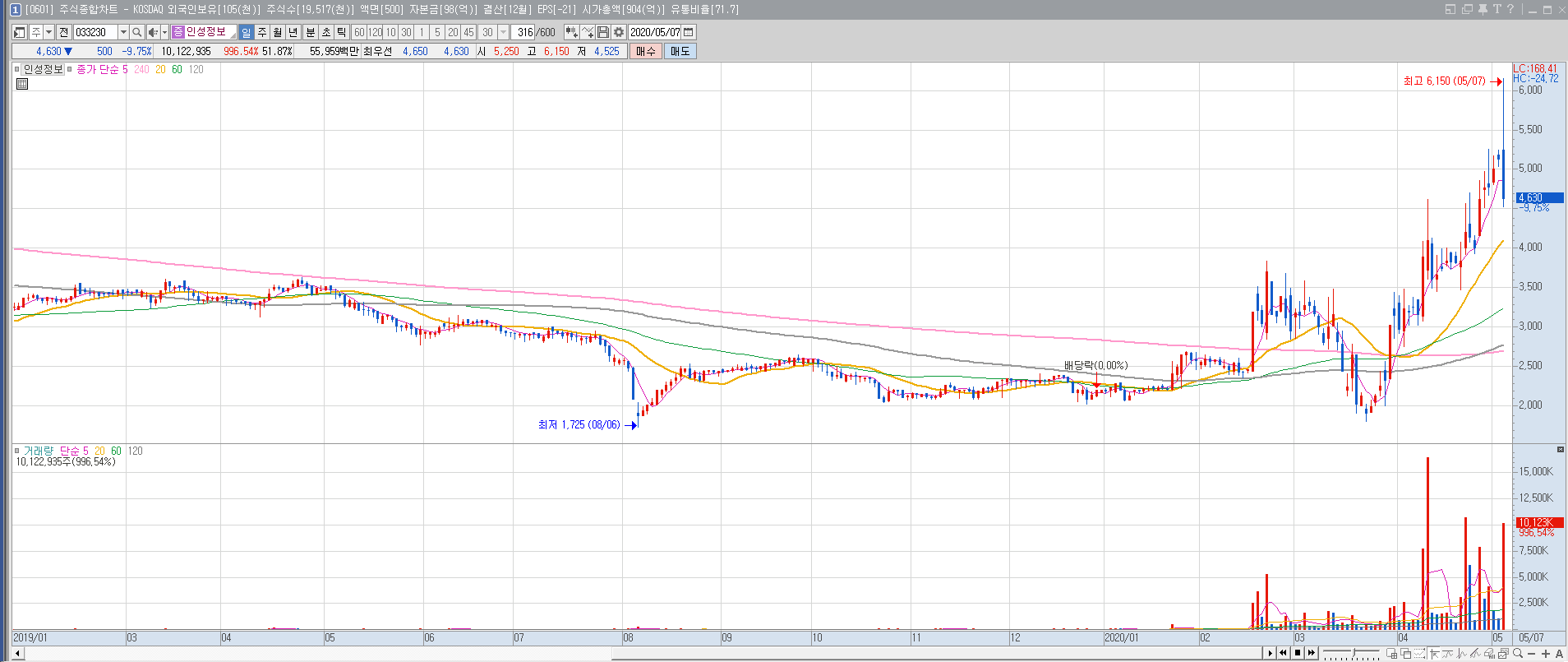Toggle the 거래량 volume indicator checkbox

17,451
